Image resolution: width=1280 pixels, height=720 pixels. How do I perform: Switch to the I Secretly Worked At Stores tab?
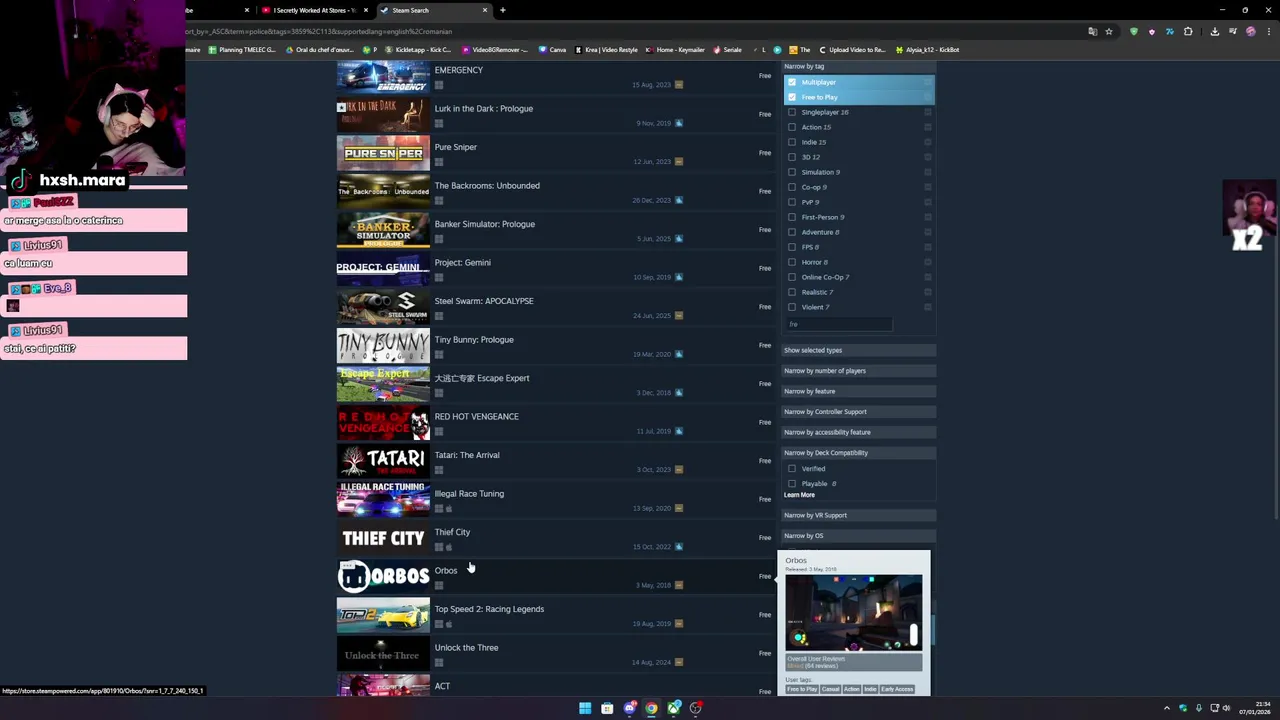(314, 10)
